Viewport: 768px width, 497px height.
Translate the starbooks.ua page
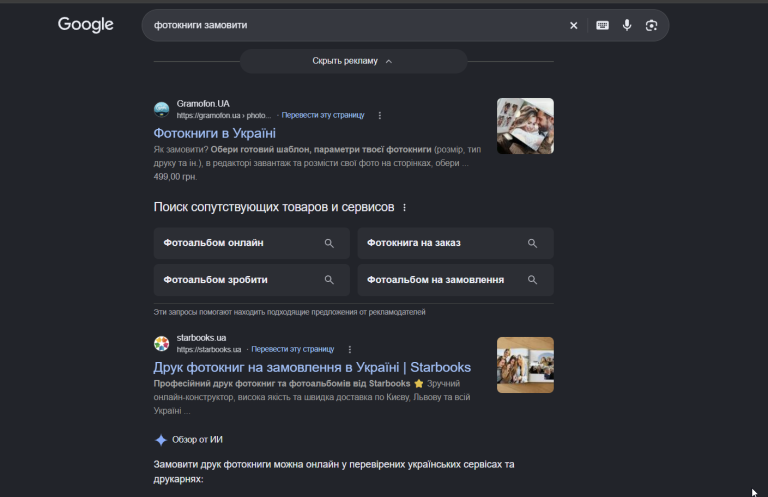coord(292,349)
